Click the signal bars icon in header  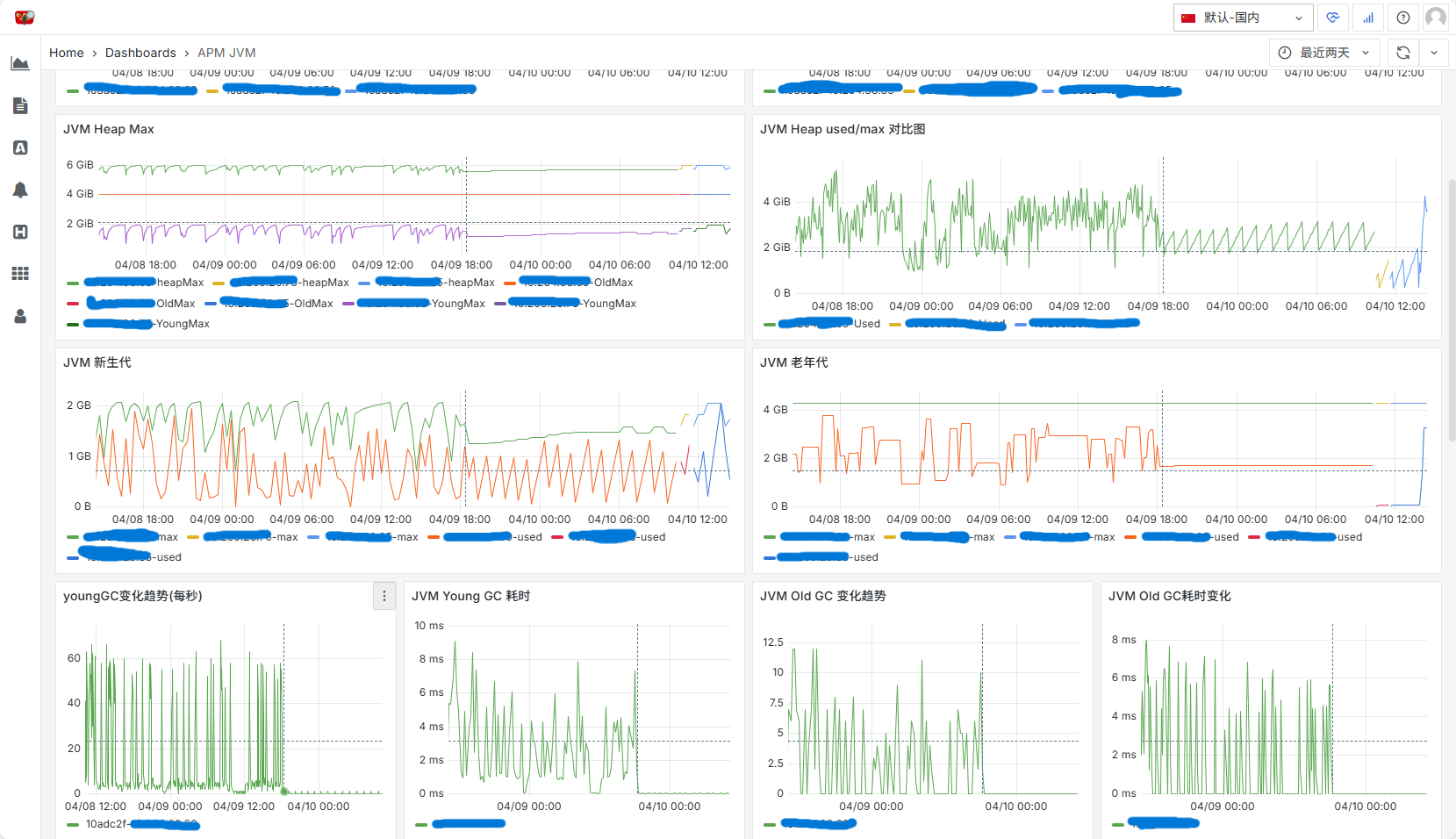1368,18
